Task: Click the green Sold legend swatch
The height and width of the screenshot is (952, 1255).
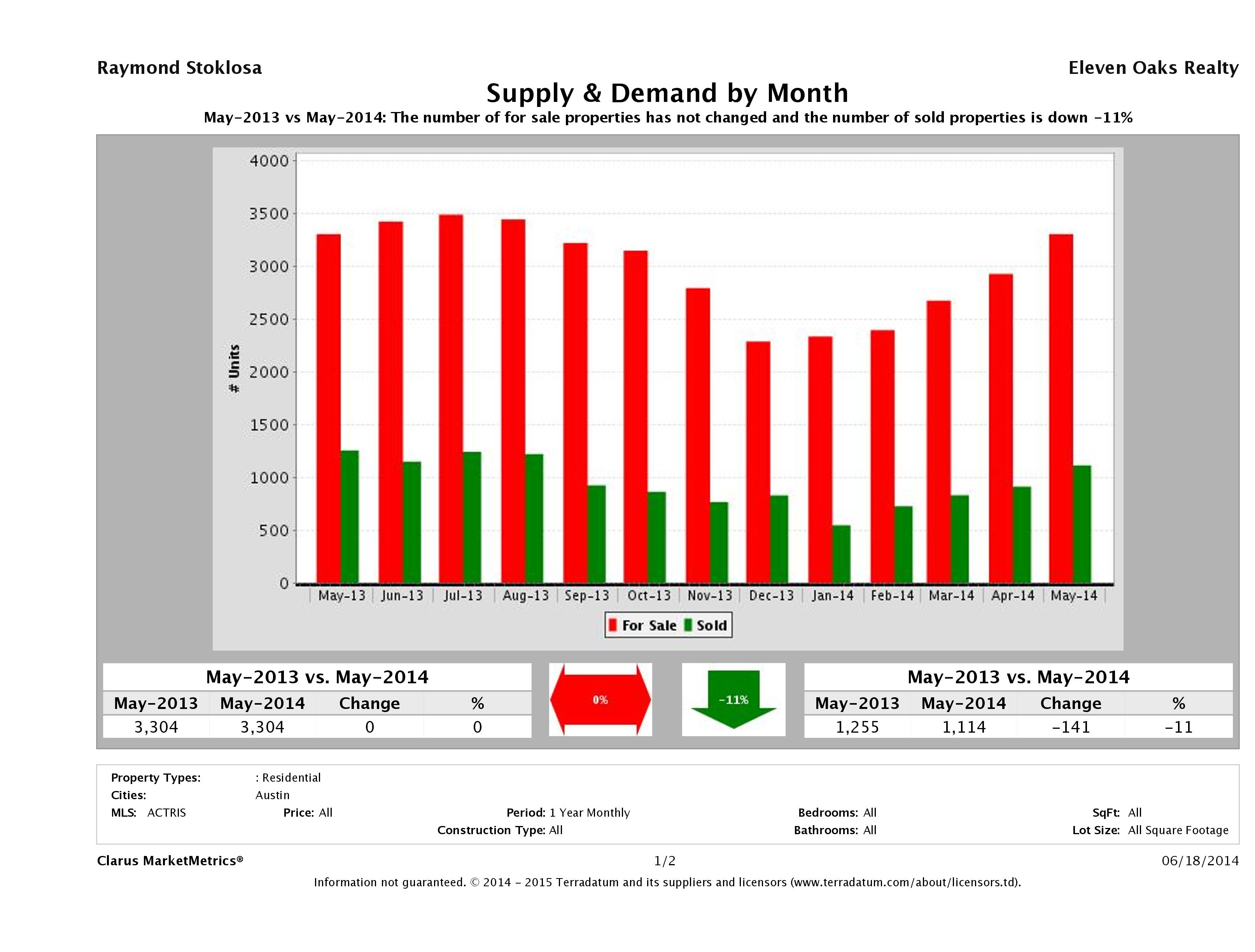Action: pos(688,625)
